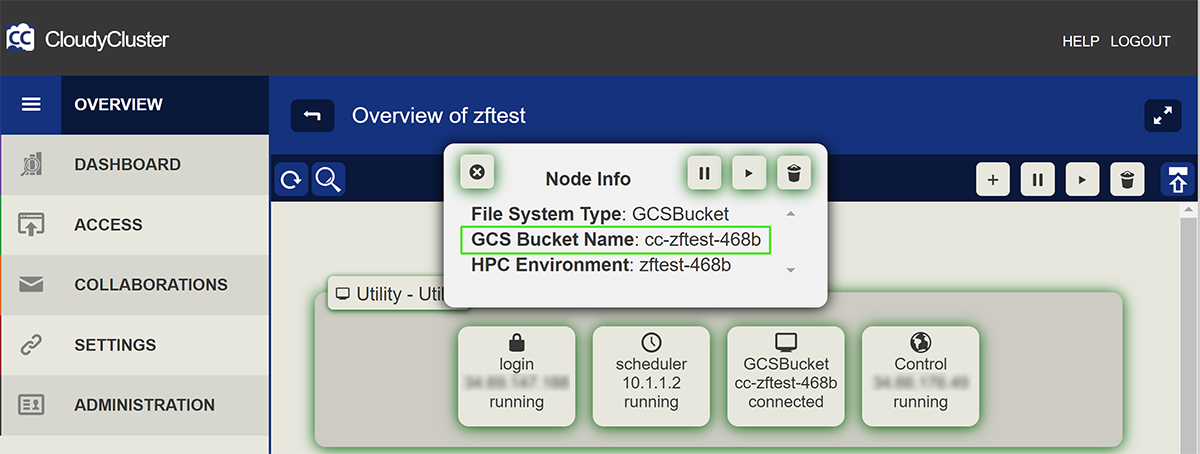This screenshot has width=1200, height=454.
Task: Select the scheduler node
Action: pyautogui.click(x=651, y=375)
